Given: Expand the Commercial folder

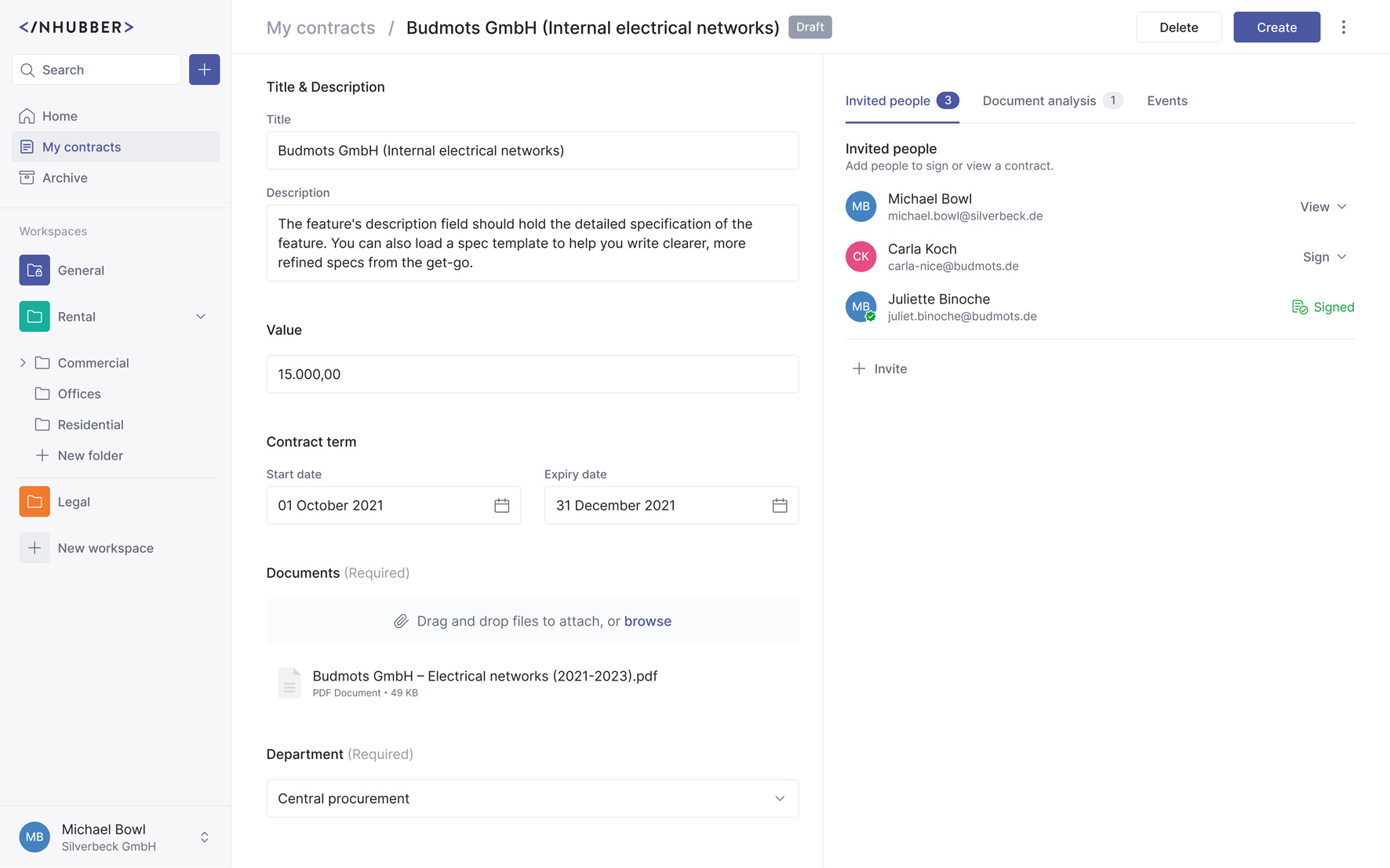Looking at the screenshot, I should point(23,363).
